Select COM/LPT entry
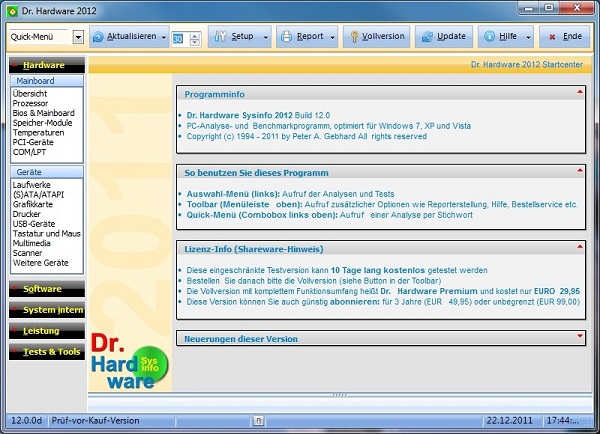600x434 pixels. tap(29, 152)
